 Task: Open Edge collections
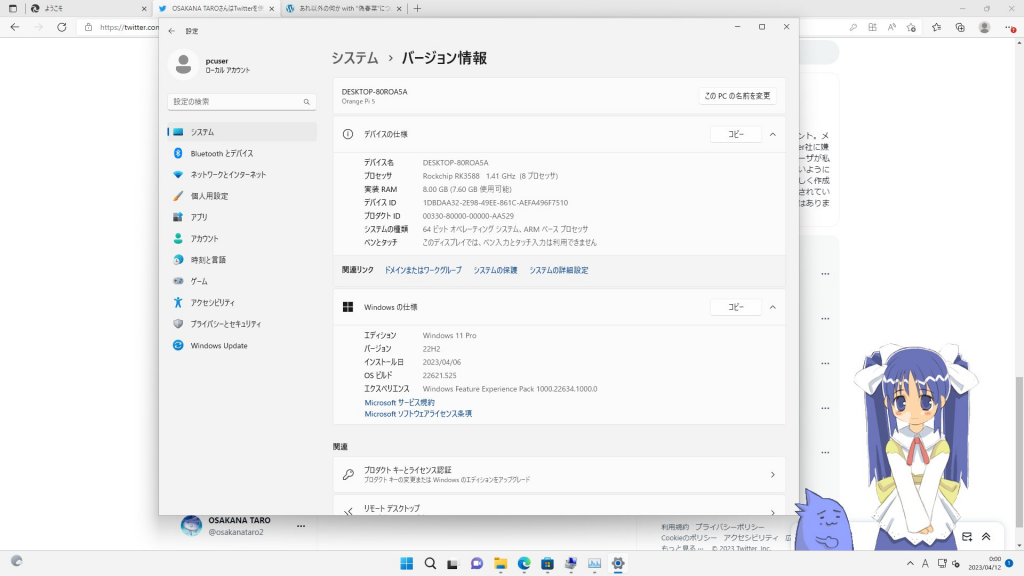960,27
